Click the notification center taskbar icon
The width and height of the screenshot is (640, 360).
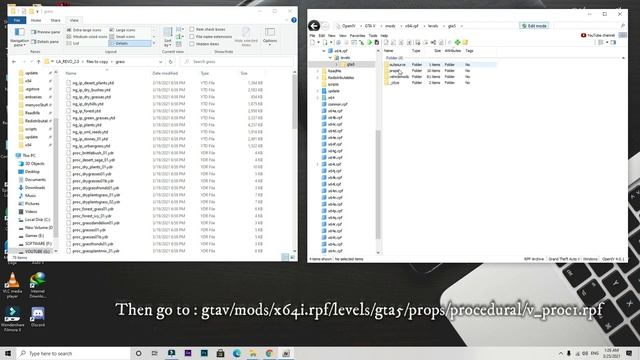(x=629, y=353)
